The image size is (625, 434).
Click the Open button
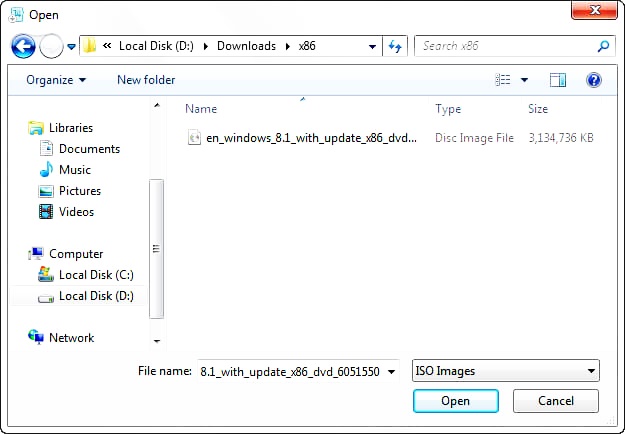point(456,401)
